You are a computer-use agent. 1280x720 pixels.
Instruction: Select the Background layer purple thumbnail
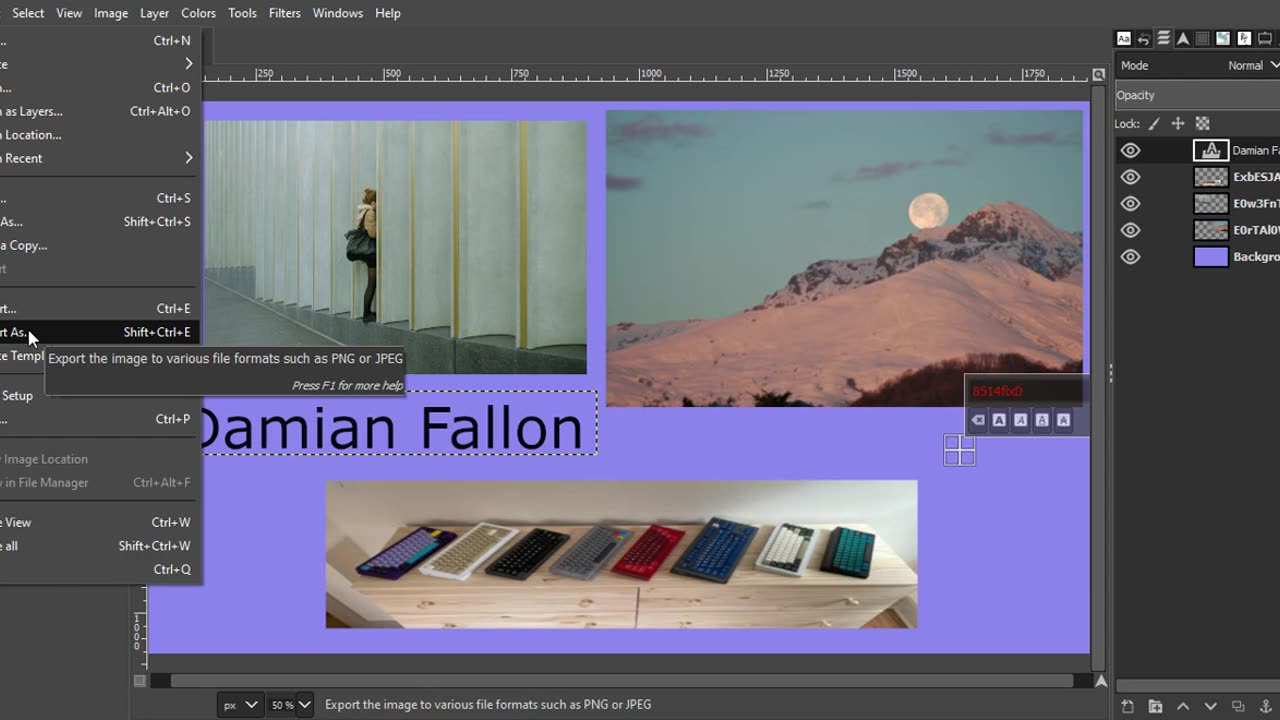click(1211, 257)
